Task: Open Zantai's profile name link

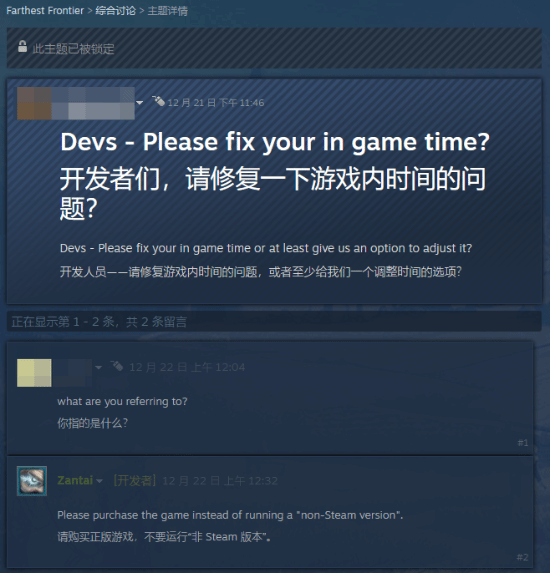Action: (x=75, y=480)
